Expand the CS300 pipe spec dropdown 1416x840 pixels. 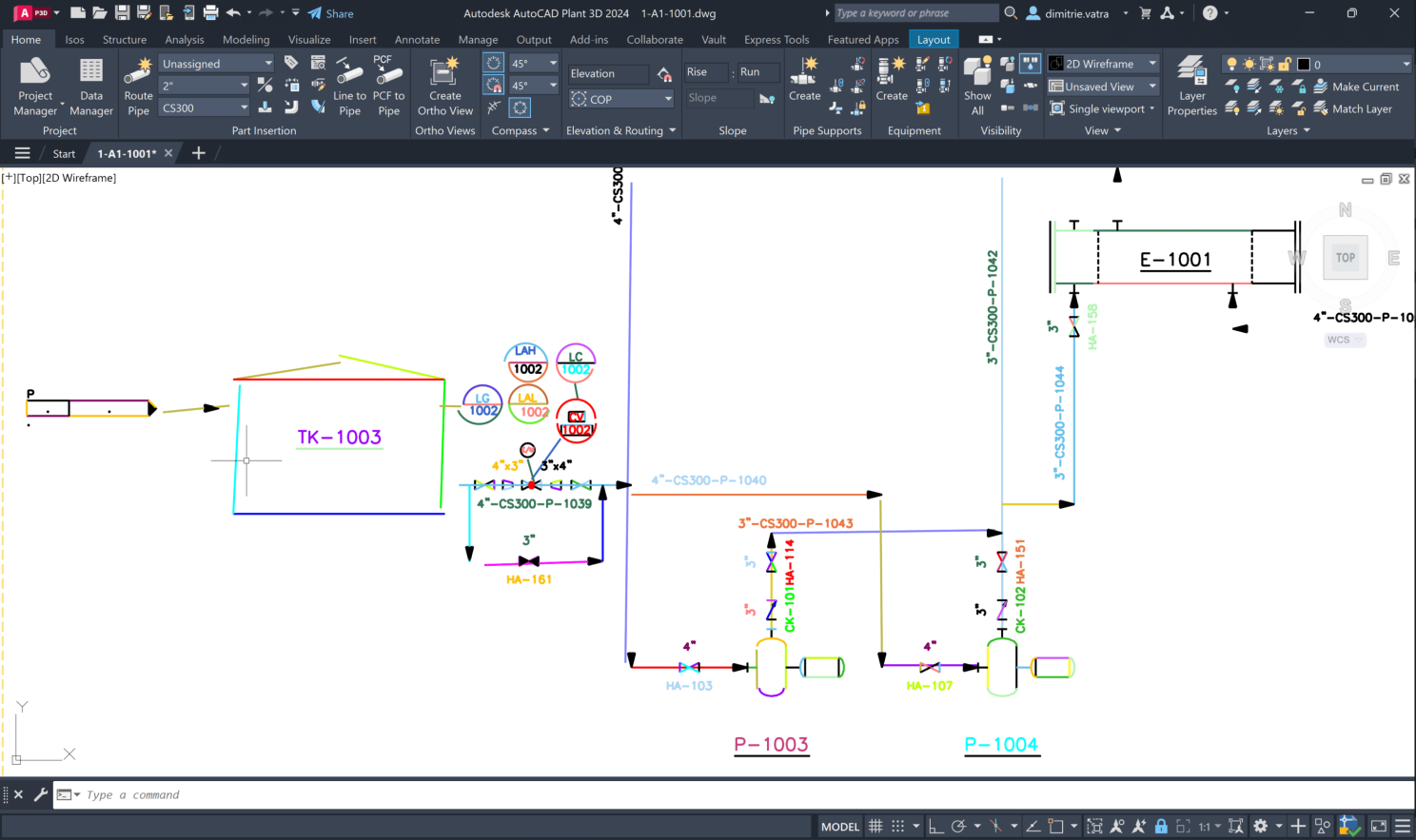point(205,108)
